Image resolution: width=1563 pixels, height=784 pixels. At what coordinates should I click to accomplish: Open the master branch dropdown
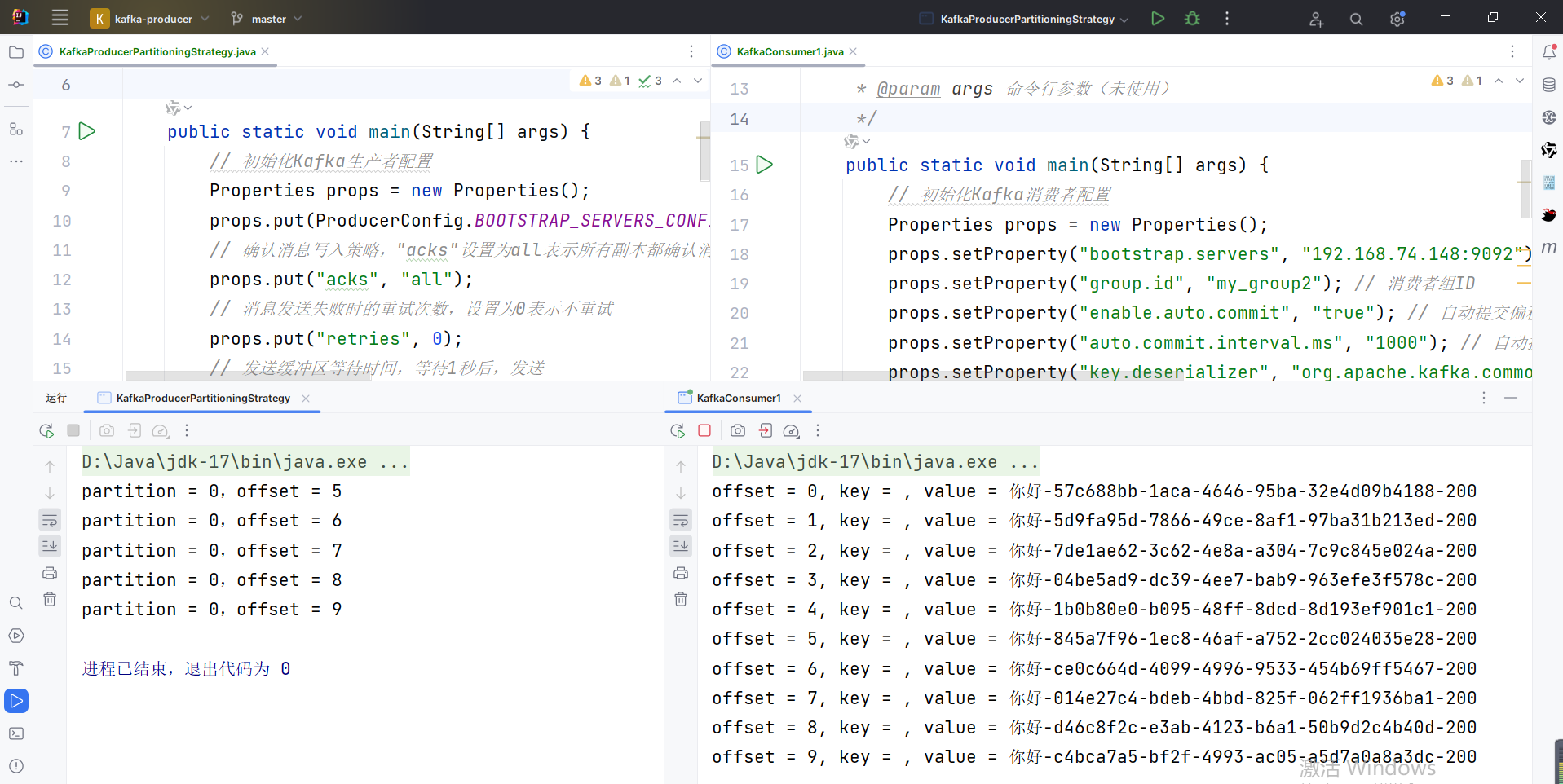click(x=267, y=18)
